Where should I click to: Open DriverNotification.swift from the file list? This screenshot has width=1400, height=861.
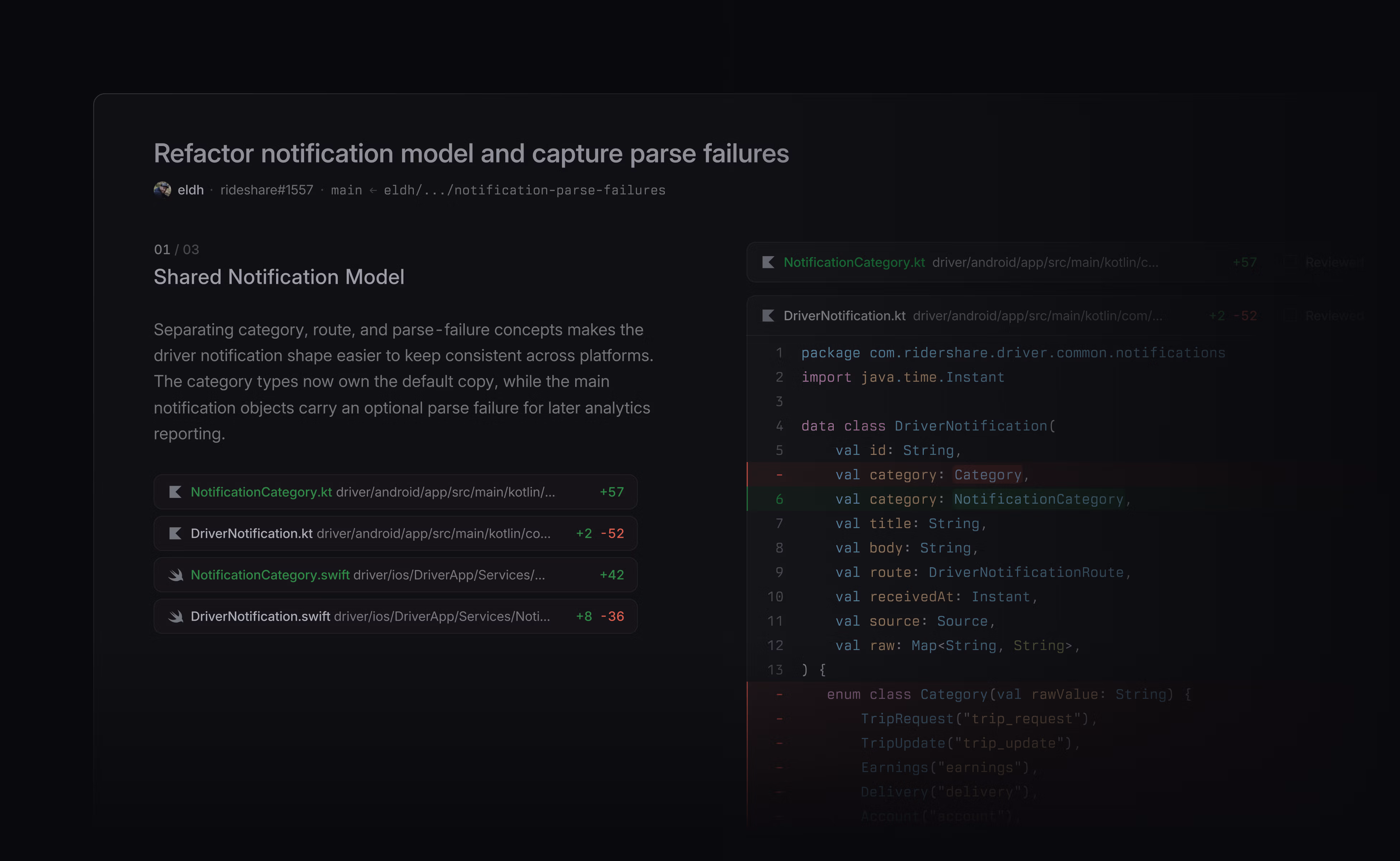pyautogui.click(x=396, y=617)
